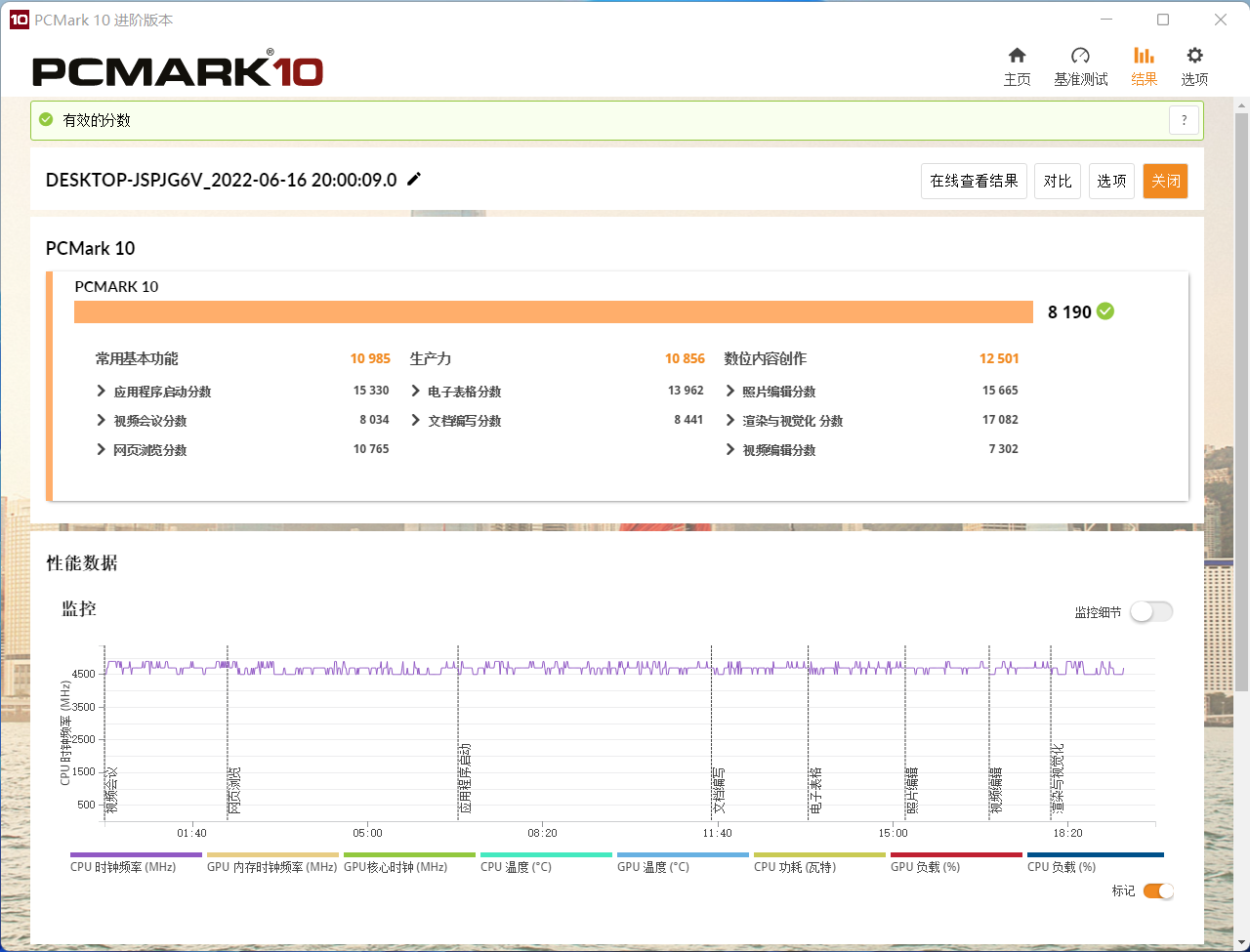Click the orange 关闭 button

pyautogui.click(x=1166, y=181)
